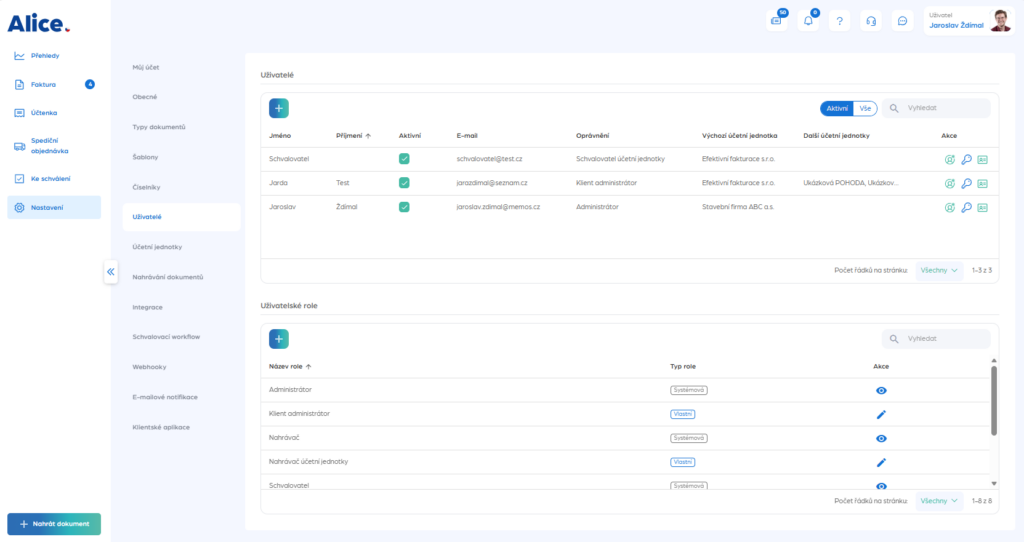Select the Aktivní filter toggle
1024x542 pixels.
pos(837,108)
